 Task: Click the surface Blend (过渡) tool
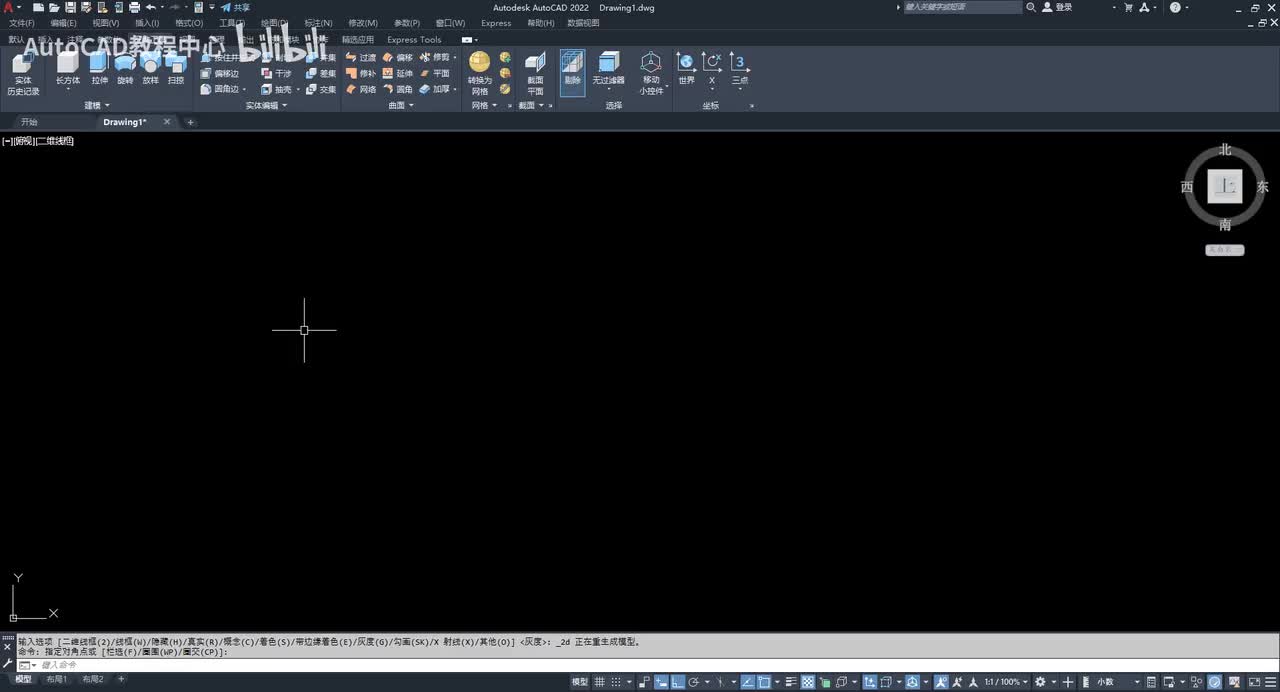click(x=361, y=58)
